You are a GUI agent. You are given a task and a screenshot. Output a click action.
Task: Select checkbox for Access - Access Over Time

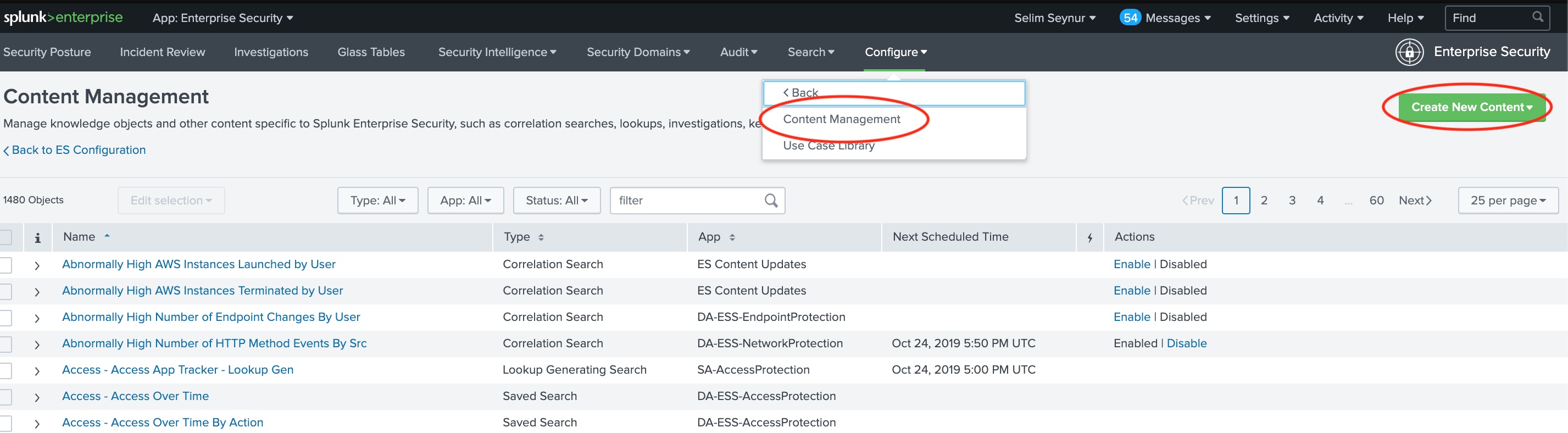coord(6,397)
